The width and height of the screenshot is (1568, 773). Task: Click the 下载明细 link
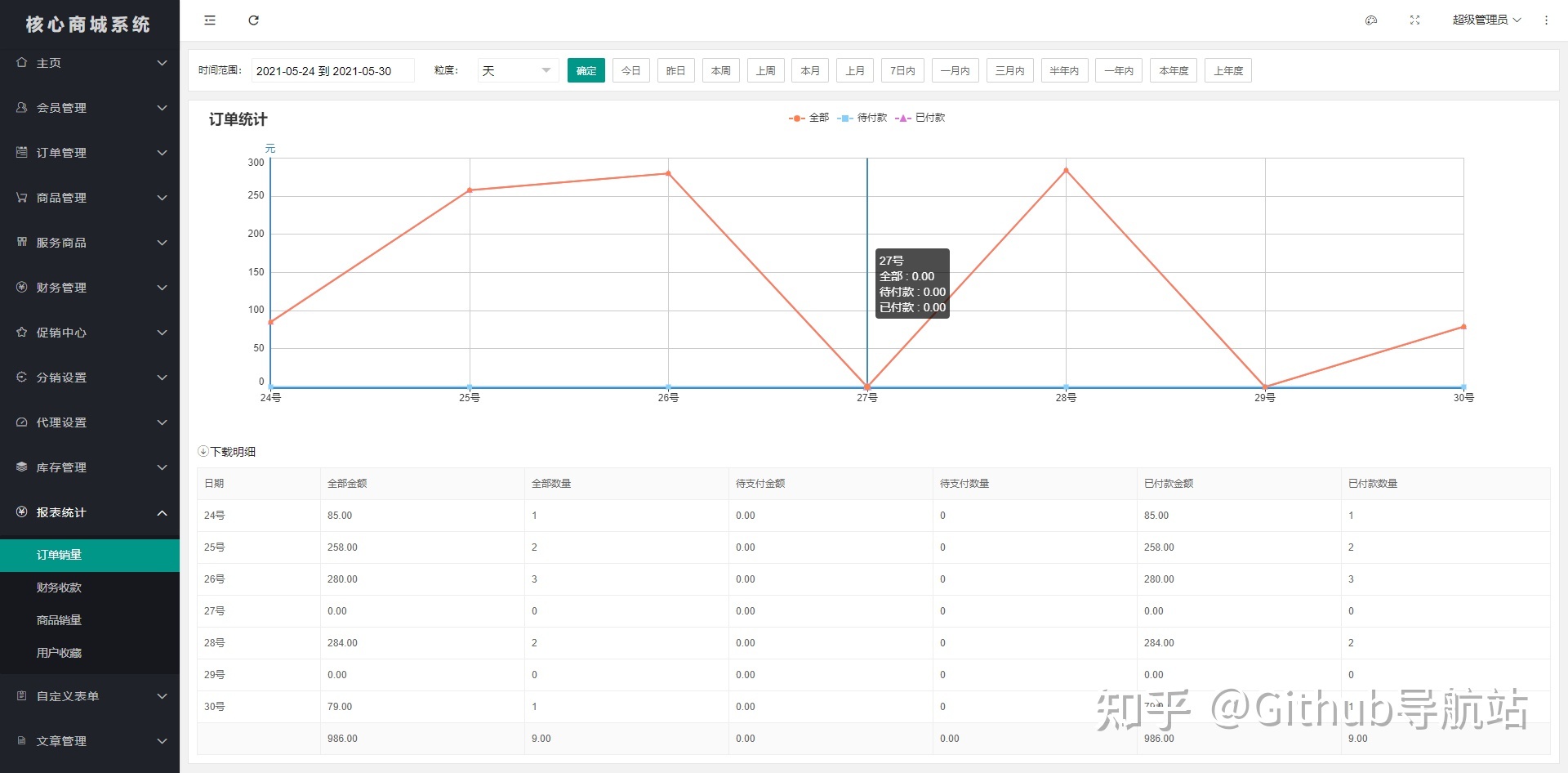coord(234,451)
